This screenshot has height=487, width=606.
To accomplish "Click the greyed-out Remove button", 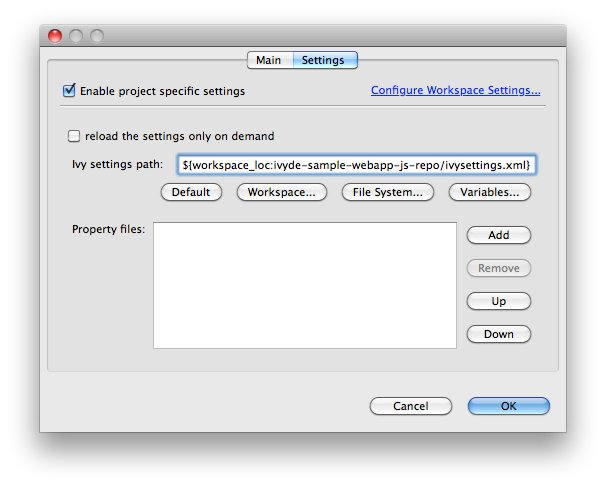I will pos(498,268).
